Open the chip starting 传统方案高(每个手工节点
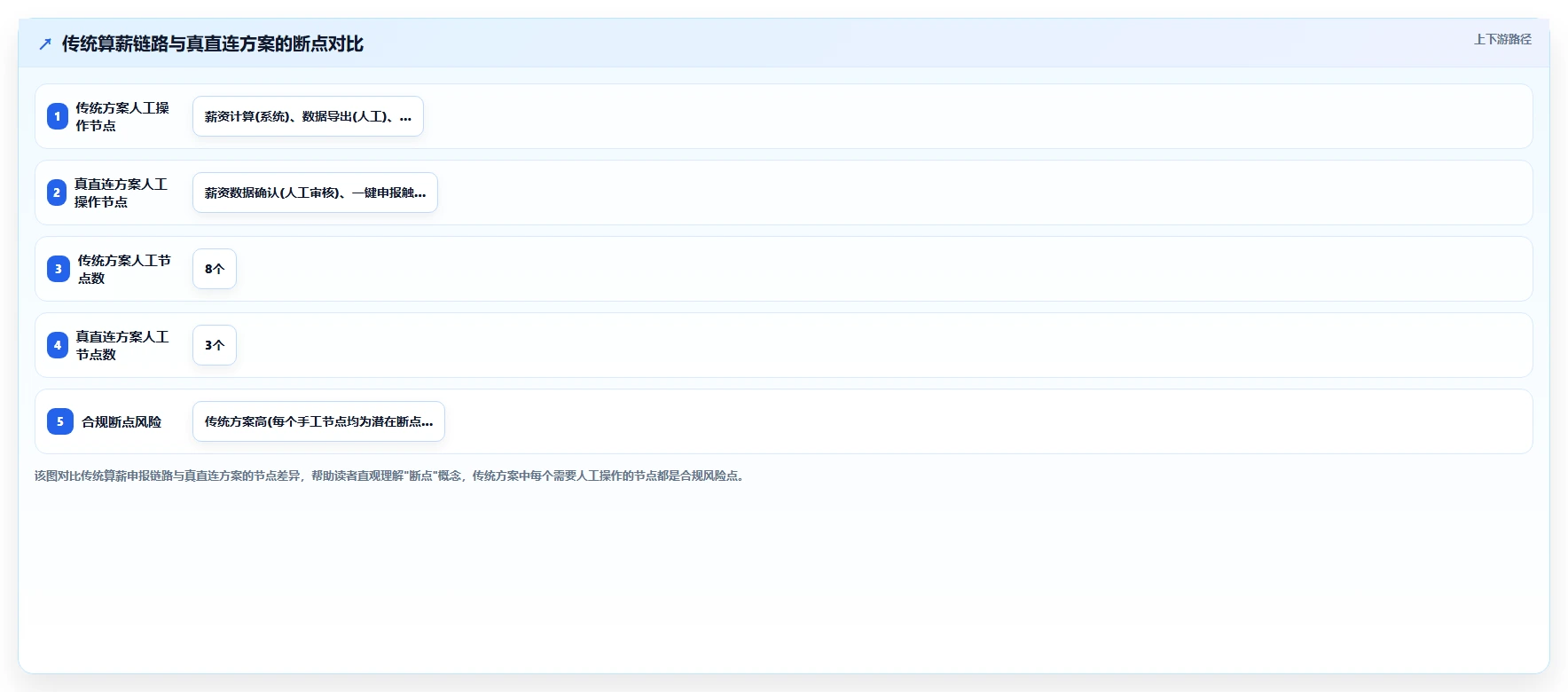This screenshot has height=692, width=1568. tap(318, 421)
